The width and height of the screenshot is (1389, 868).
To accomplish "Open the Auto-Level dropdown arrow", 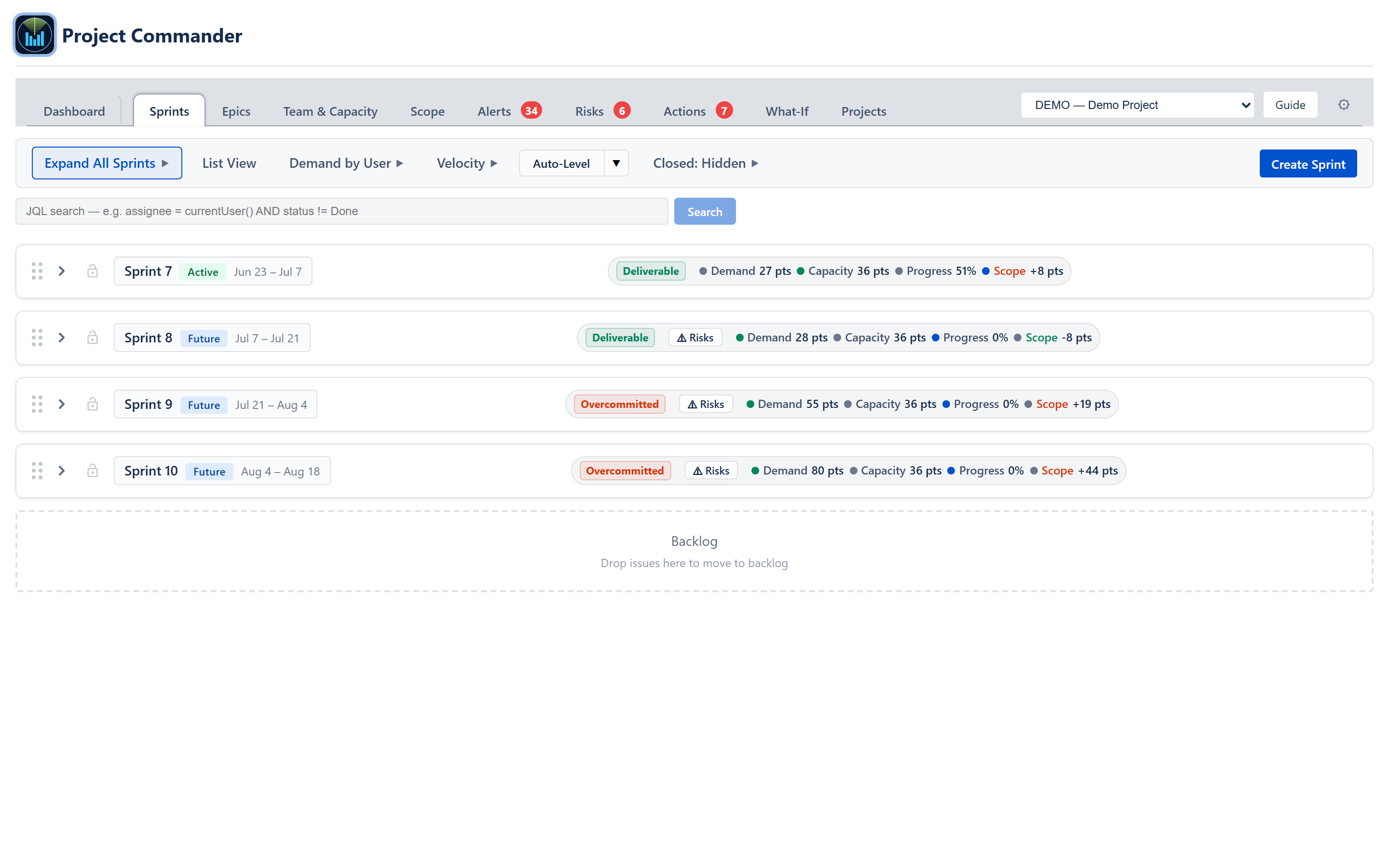I will [616, 163].
